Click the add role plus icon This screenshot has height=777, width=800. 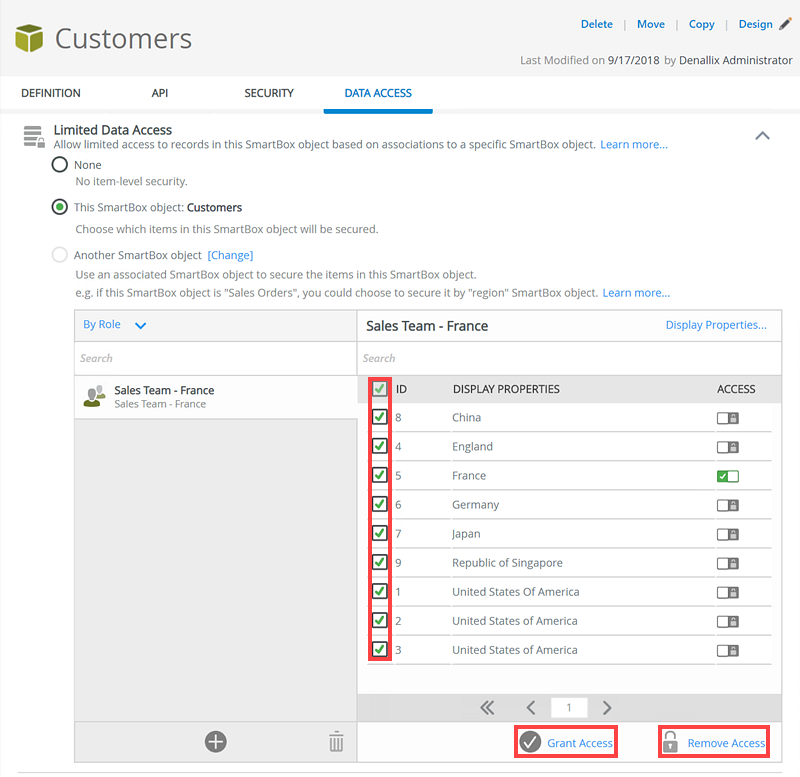[x=215, y=741]
